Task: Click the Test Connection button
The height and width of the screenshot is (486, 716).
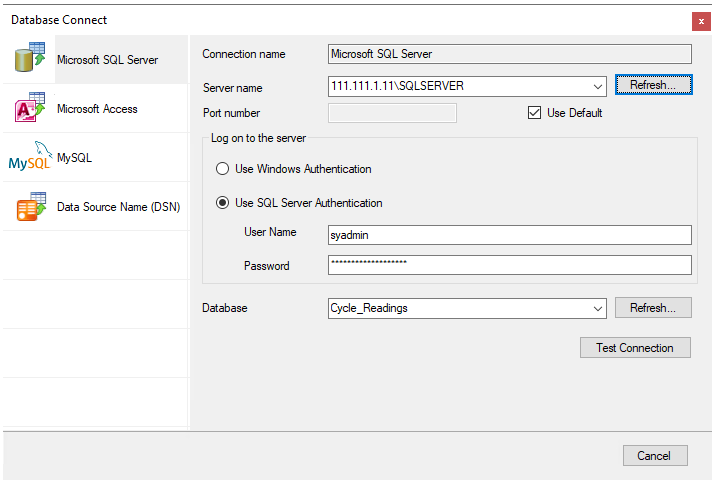Action: tap(635, 348)
